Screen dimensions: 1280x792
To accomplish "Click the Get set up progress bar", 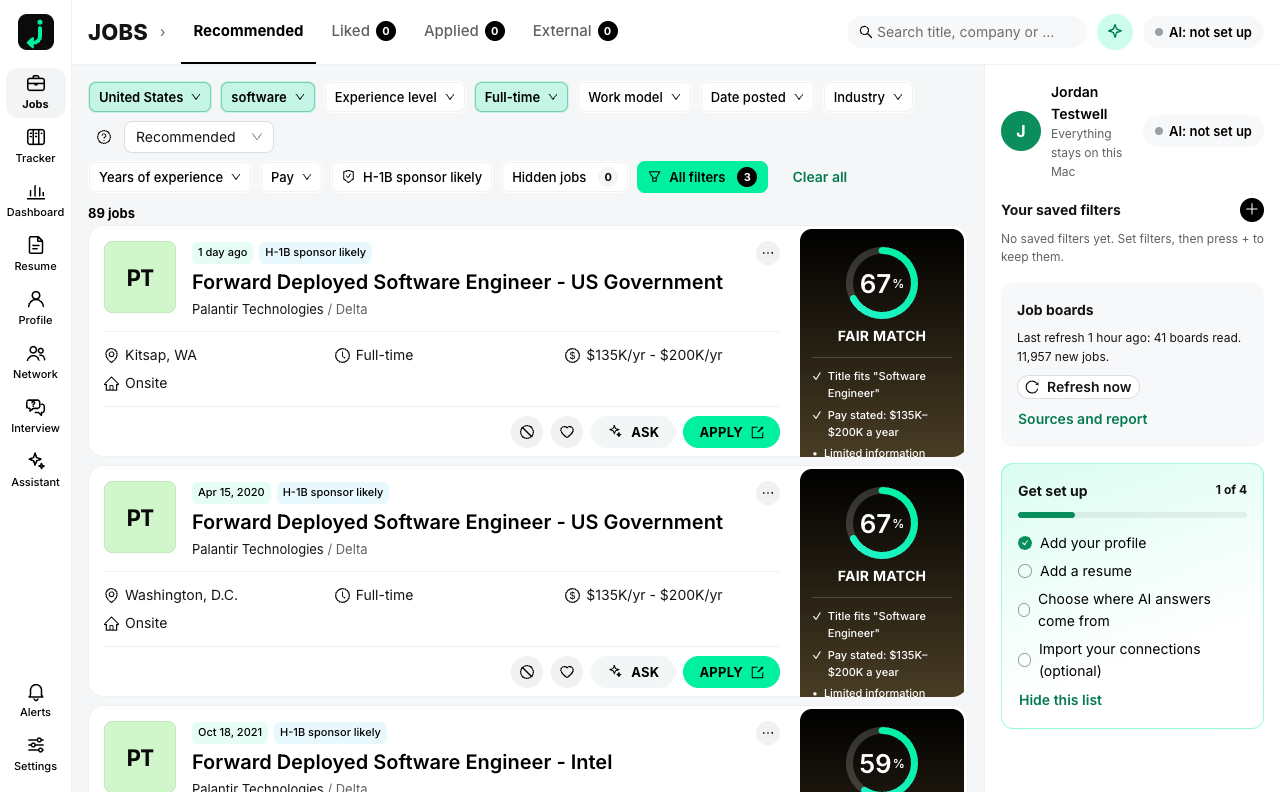I will pyautogui.click(x=1132, y=515).
